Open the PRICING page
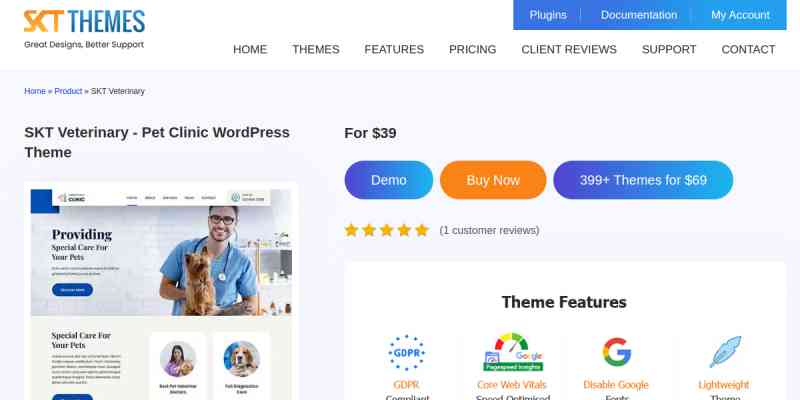The height and width of the screenshot is (400, 800). [472, 49]
